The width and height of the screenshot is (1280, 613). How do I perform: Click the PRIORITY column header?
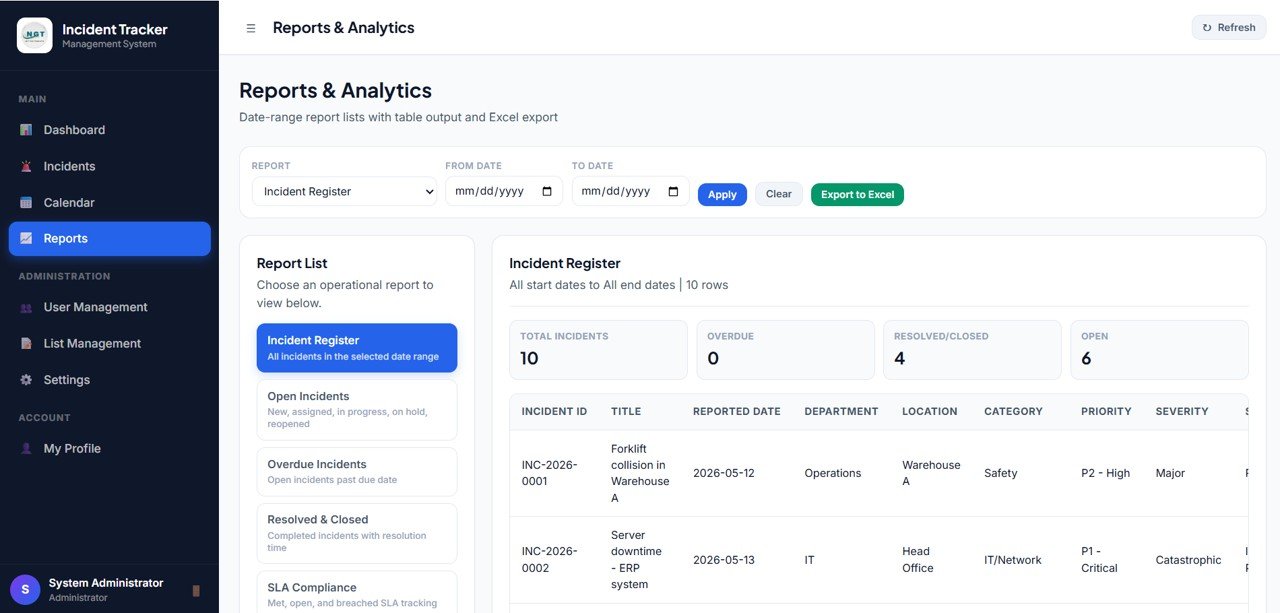[1106, 411]
